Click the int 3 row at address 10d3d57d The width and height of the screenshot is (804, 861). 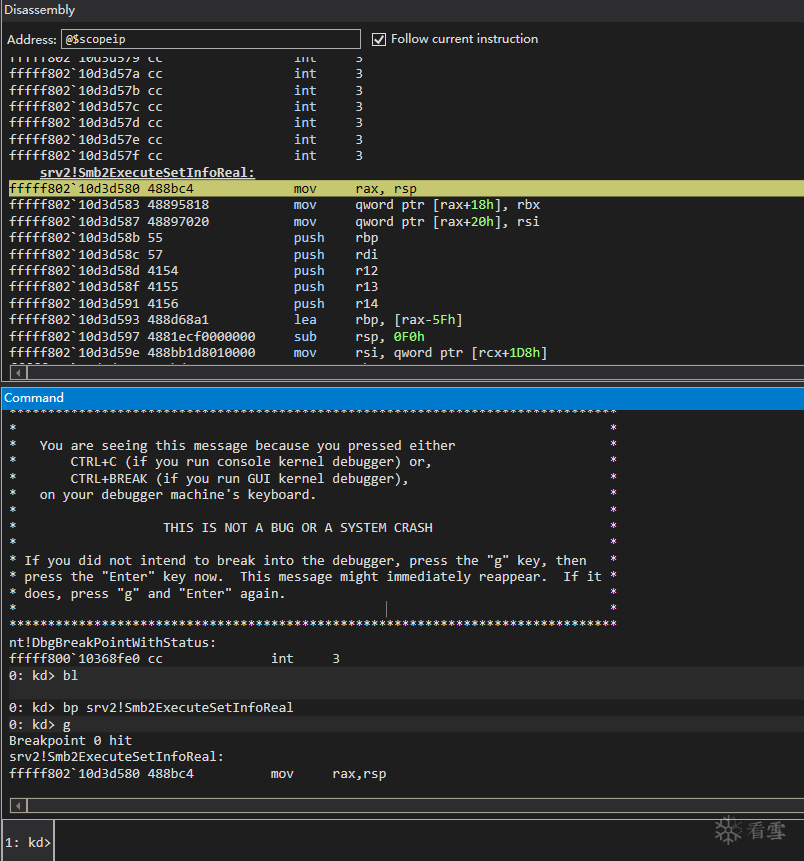tap(186, 122)
